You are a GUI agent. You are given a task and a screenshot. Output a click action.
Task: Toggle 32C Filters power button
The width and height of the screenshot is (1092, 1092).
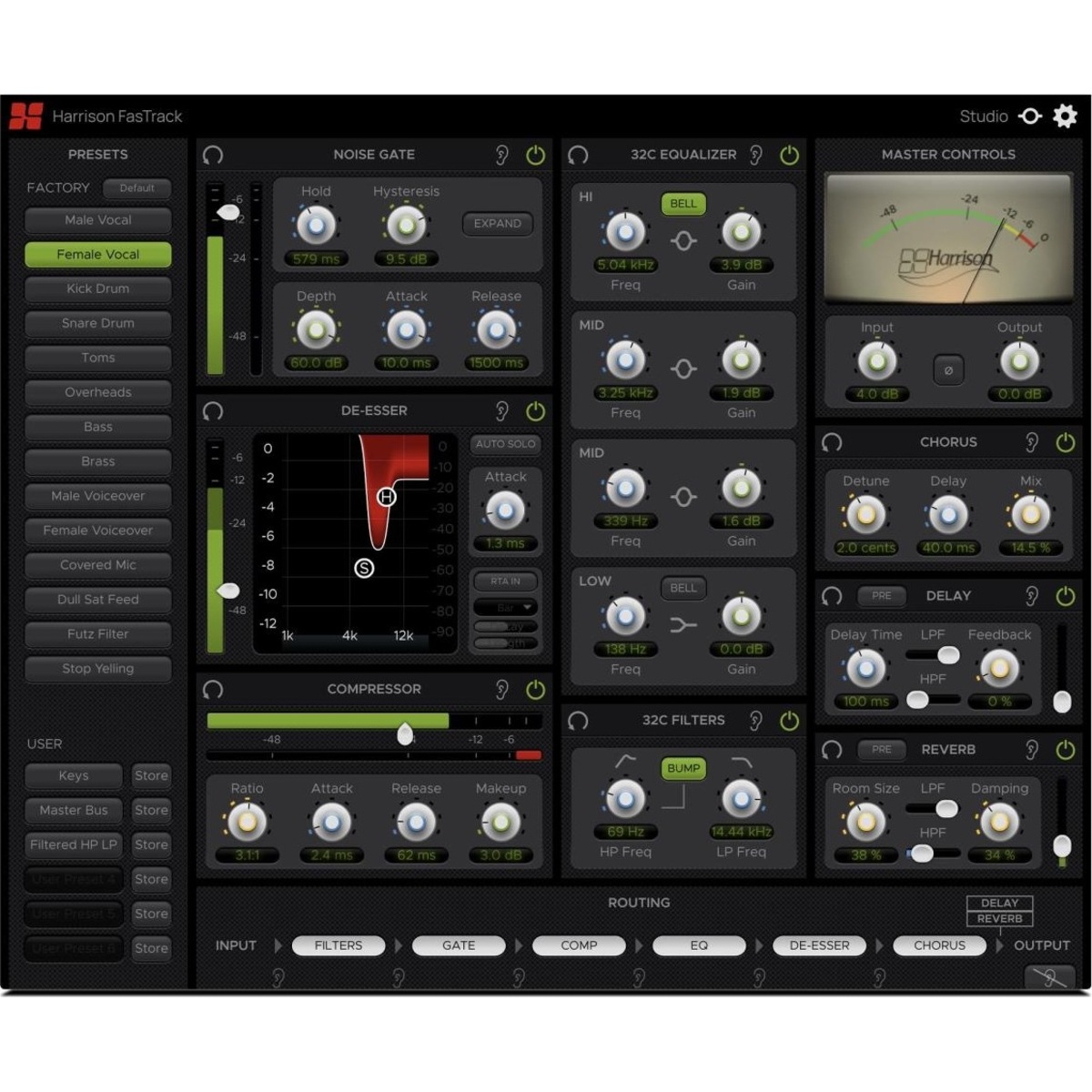(x=789, y=721)
